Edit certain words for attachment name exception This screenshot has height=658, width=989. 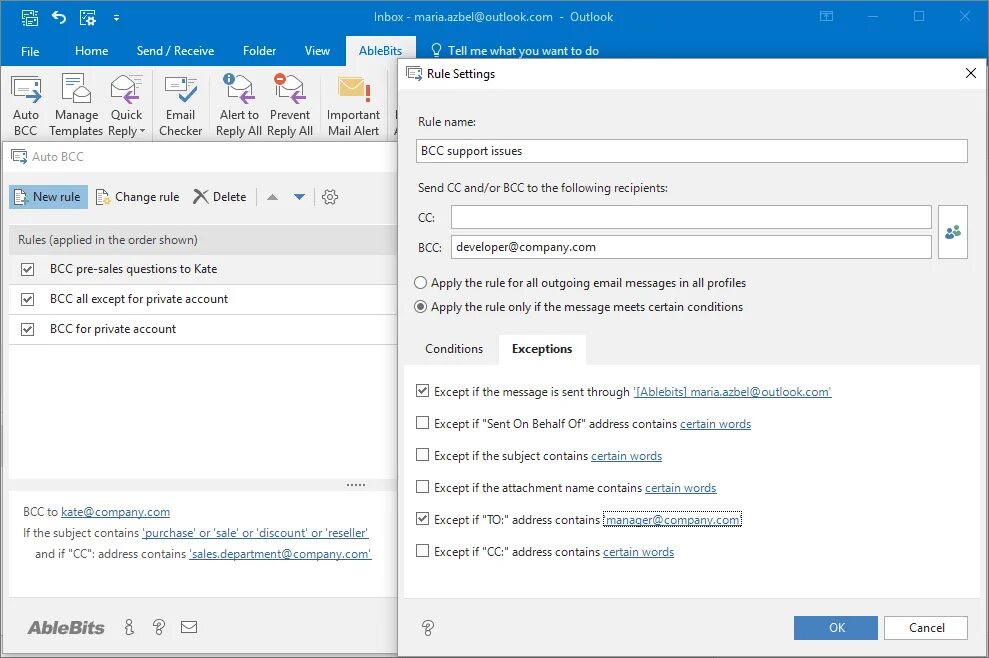point(681,488)
